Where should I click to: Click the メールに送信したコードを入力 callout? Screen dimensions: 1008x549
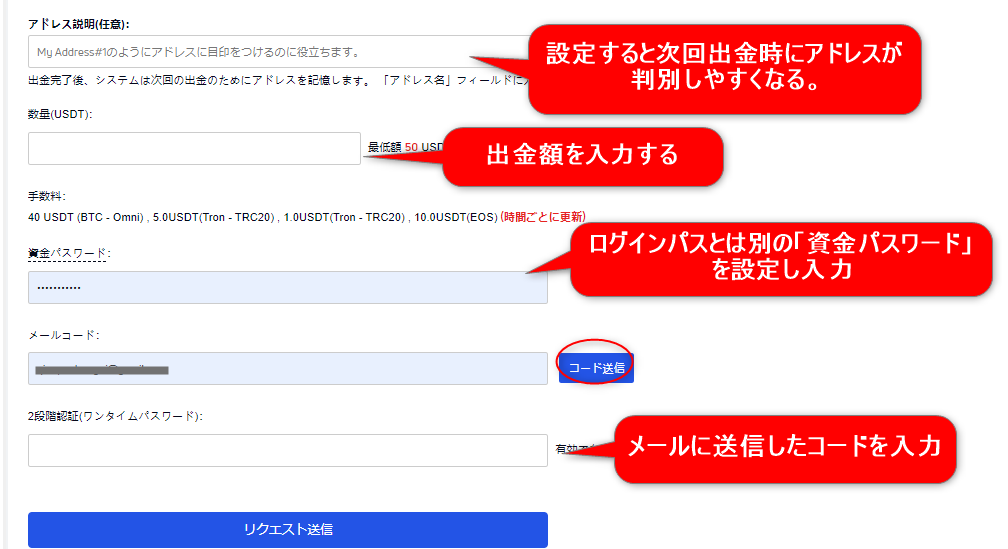783,446
